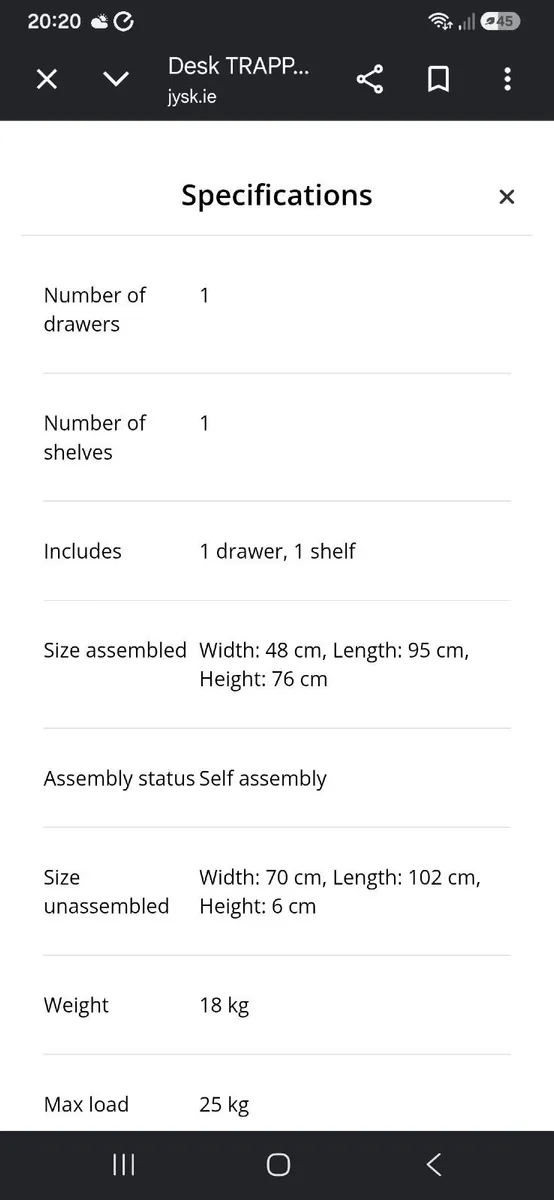Bookmark this page with the bookmark icon
The width and height of the screenshot is (554, 1200).
coord(438,79)
